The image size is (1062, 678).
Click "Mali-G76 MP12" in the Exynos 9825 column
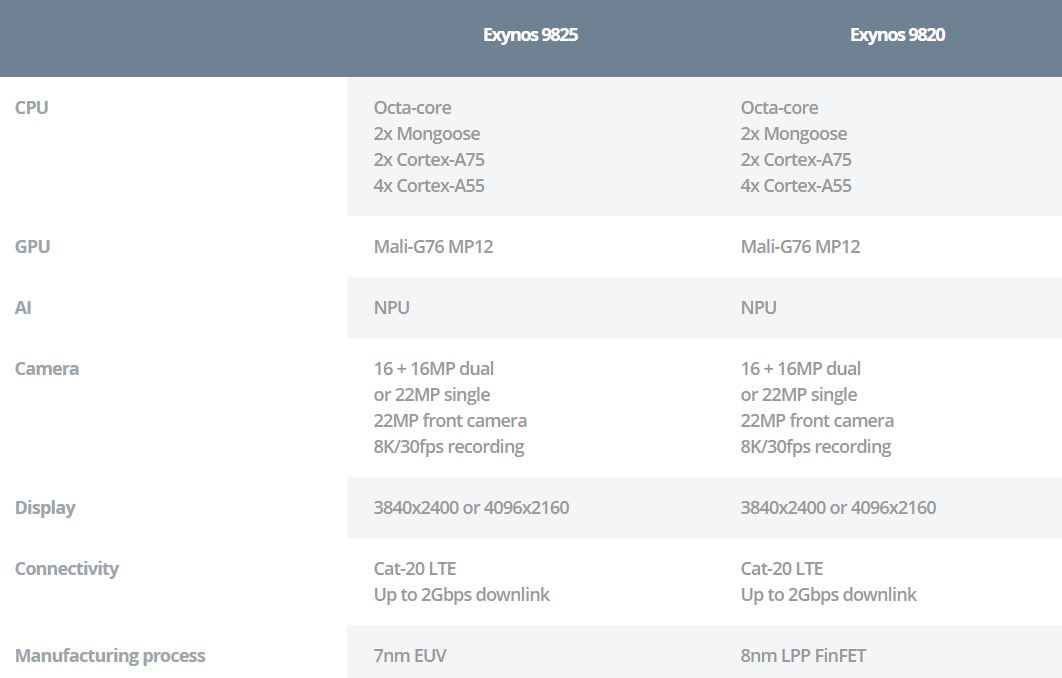point(433,247)
